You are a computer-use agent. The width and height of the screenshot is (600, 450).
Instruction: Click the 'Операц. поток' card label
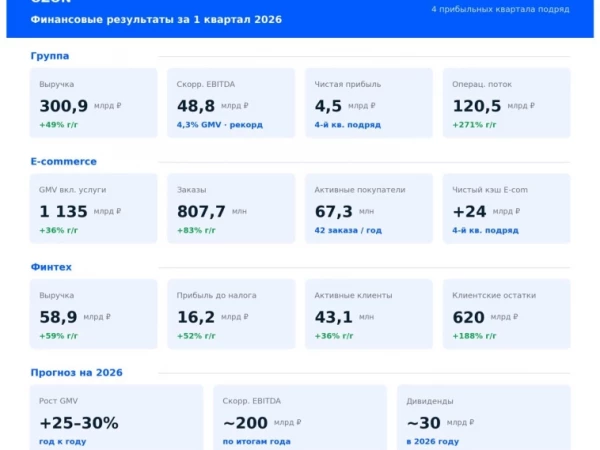pyautogui.click(x=482, y=84)
